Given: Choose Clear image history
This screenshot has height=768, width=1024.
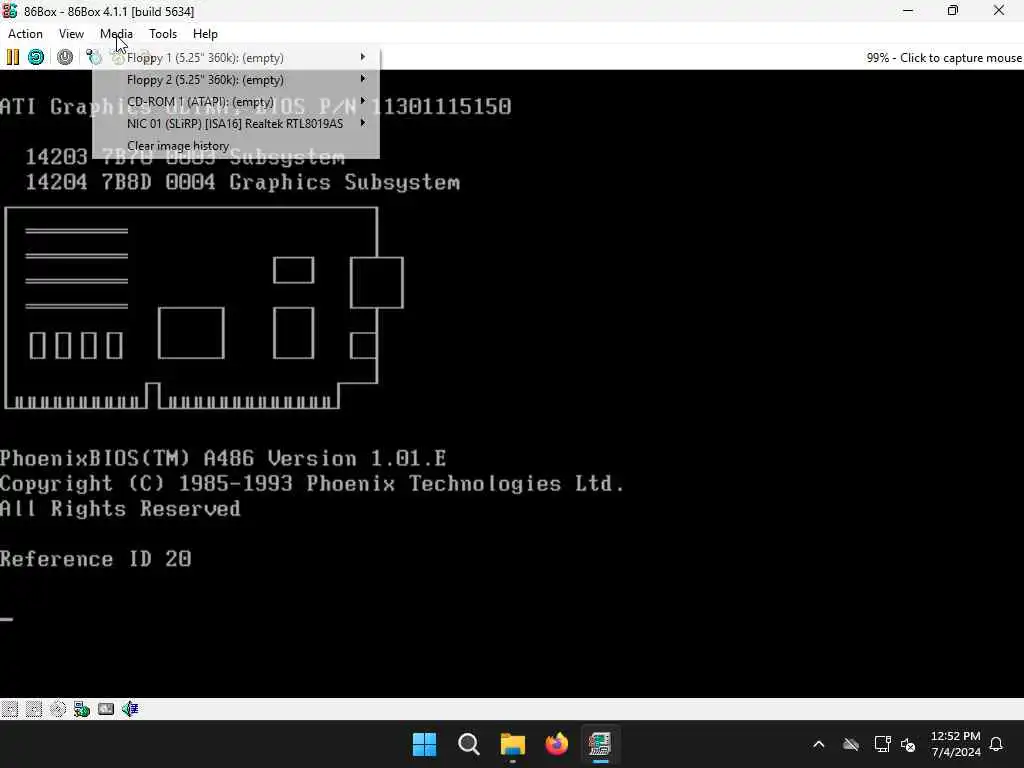Looking at the screenshot, I should (236, 146).
